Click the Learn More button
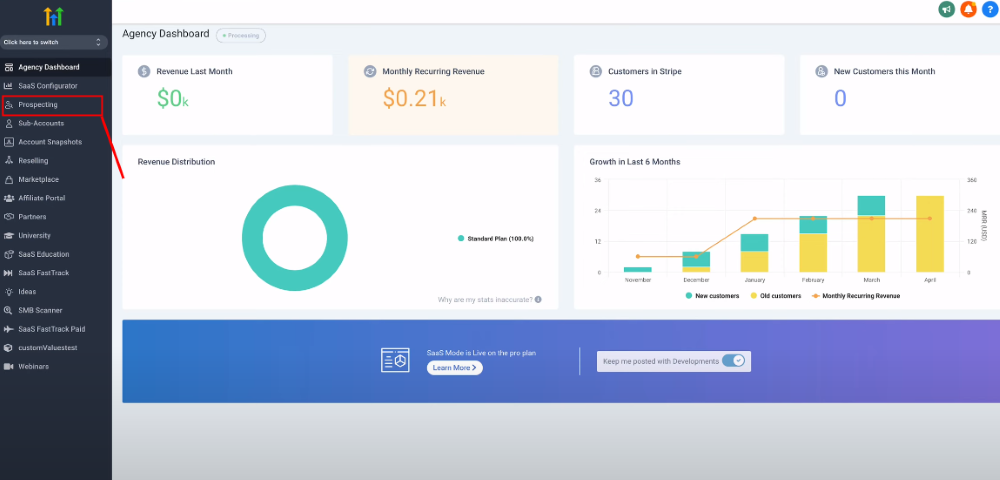This screenshot has width=1000, height=480. tap(455, 368)
